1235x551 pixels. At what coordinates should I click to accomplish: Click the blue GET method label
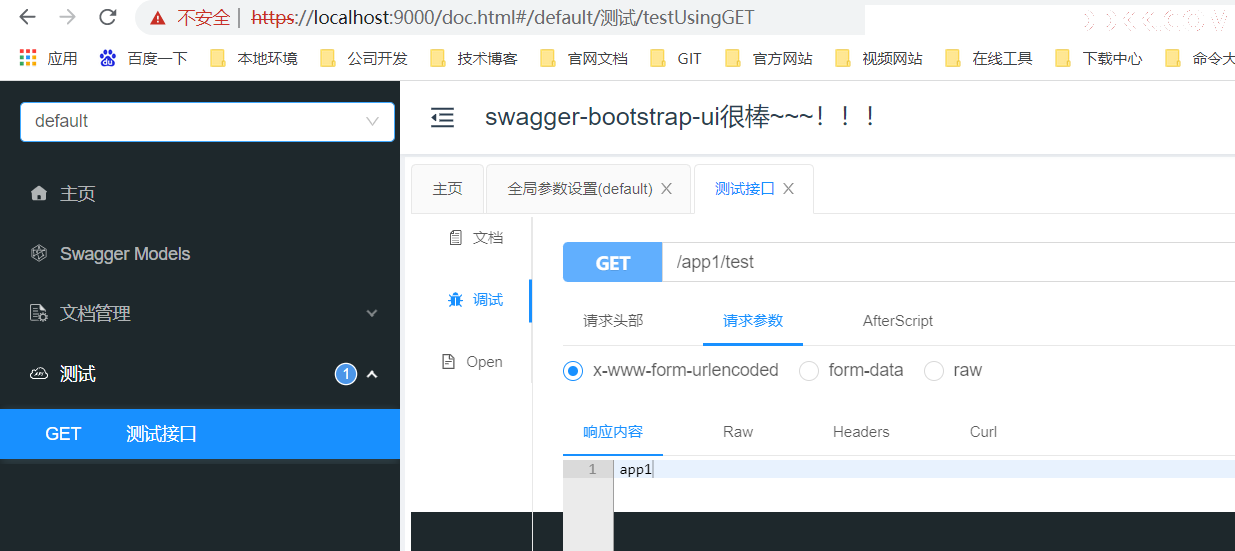612,262
